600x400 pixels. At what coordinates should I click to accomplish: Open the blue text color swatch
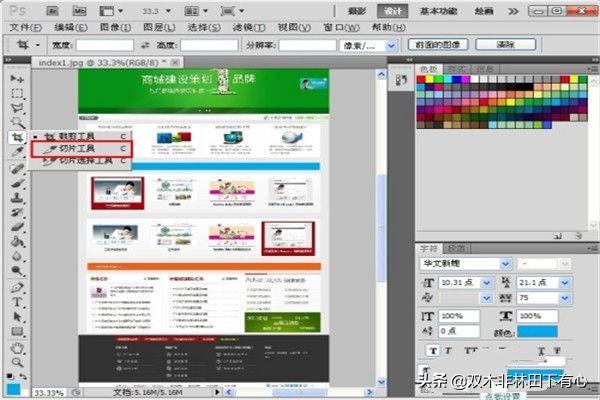coord(537,332)
